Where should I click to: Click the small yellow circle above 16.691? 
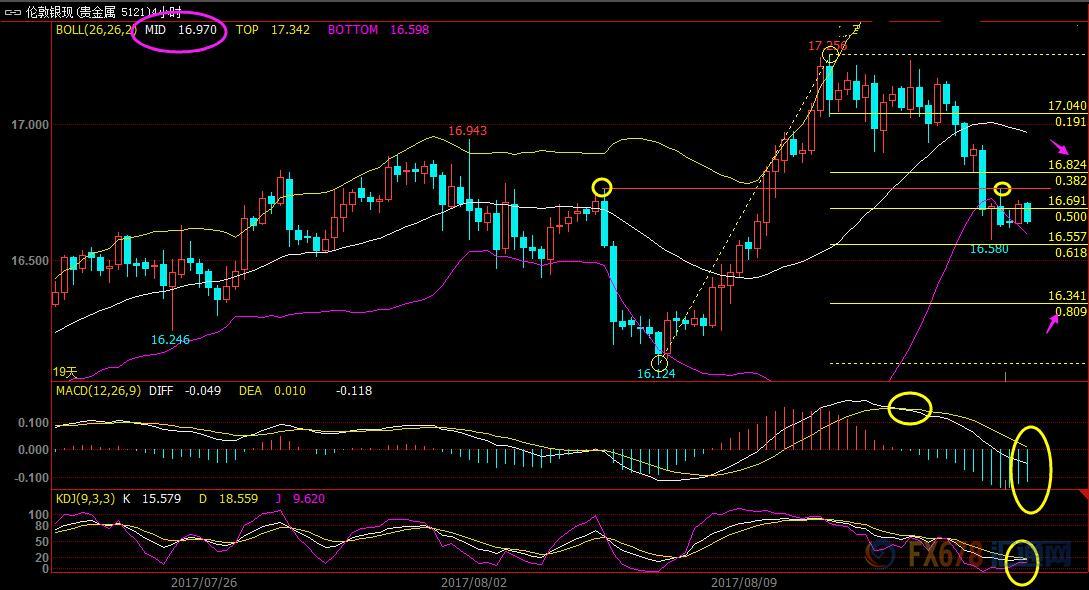(x=1002, y=189)
